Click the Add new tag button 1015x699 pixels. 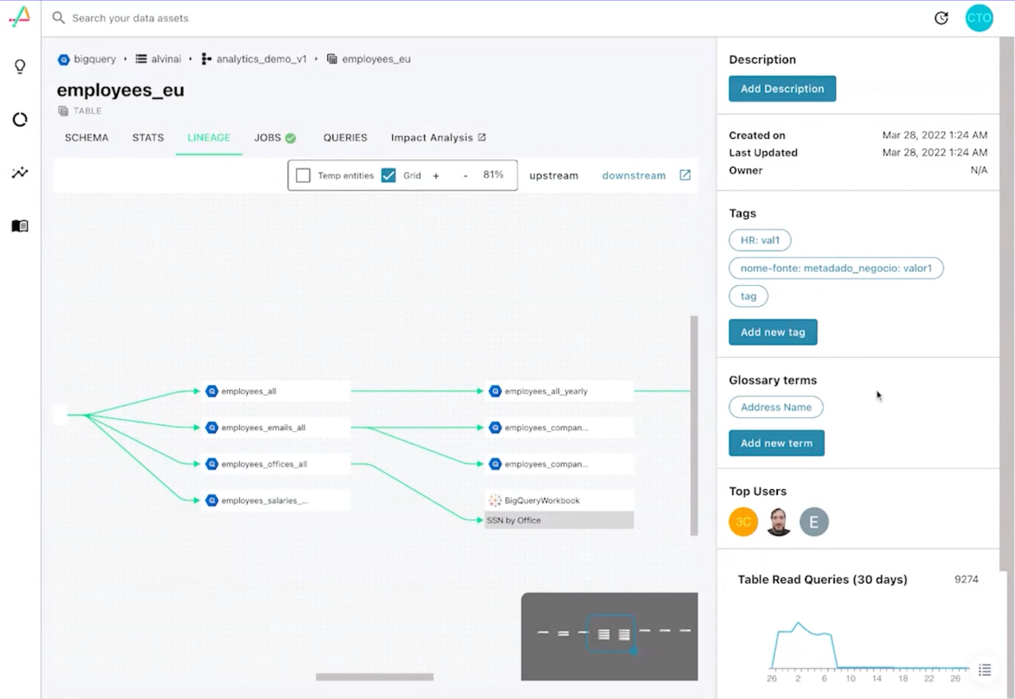click(773, 332)
